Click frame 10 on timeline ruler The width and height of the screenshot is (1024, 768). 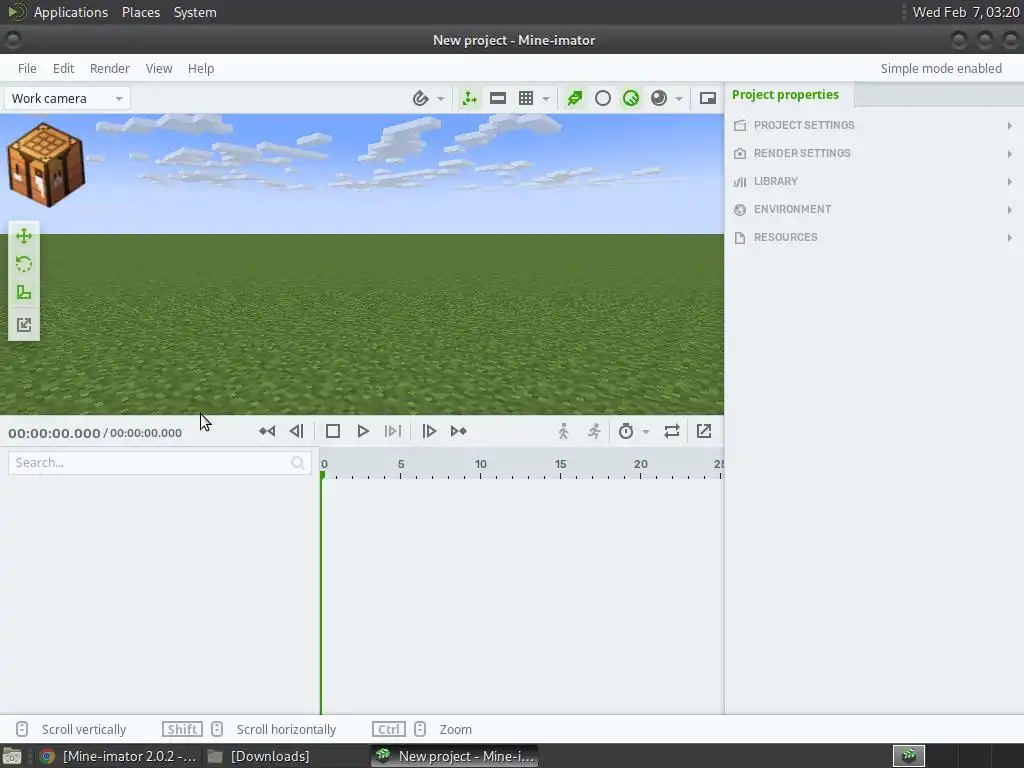coord(481,464)
